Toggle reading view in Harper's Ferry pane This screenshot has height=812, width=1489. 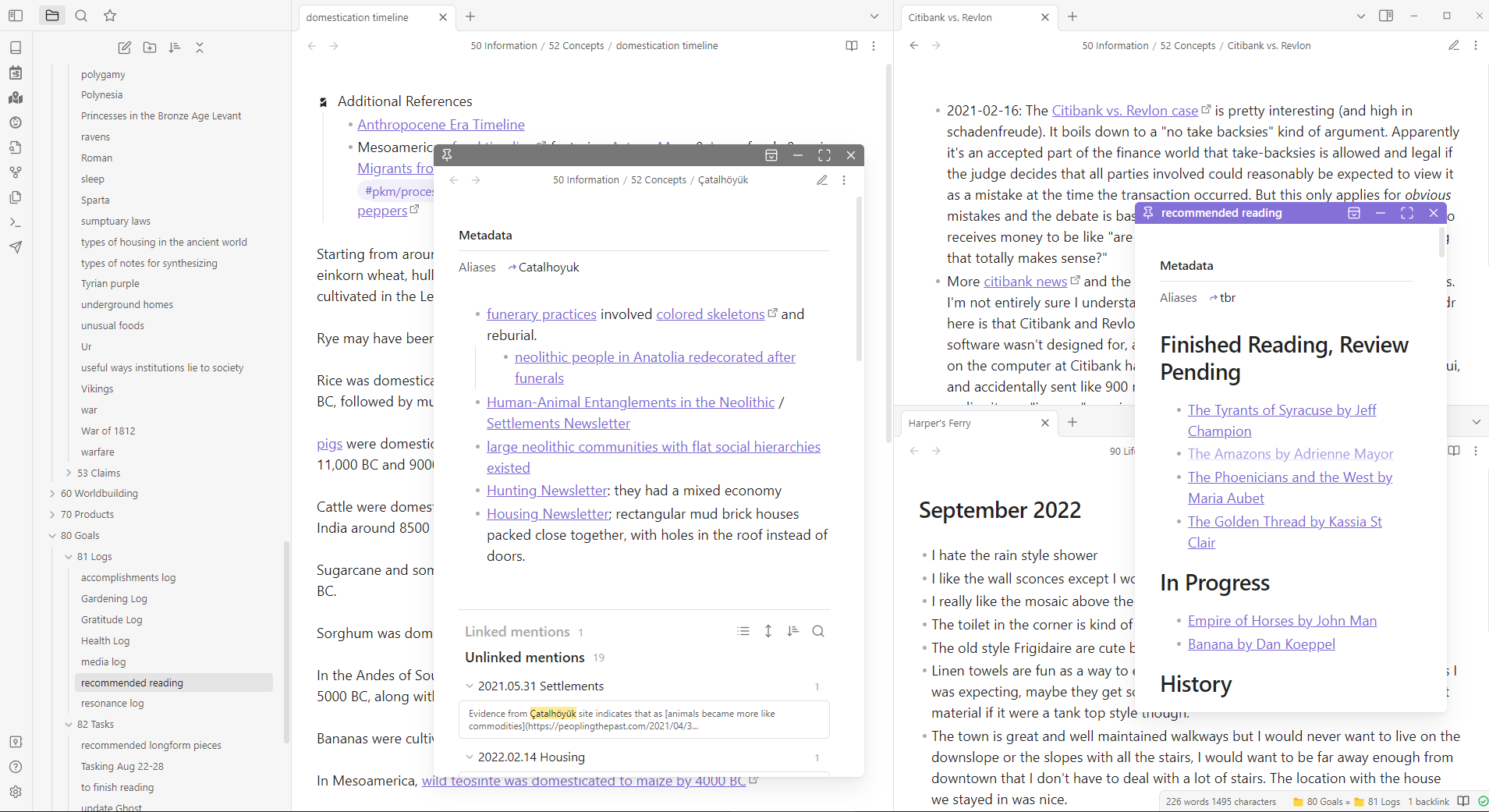pyautogui.click(x=1454, y=451)
